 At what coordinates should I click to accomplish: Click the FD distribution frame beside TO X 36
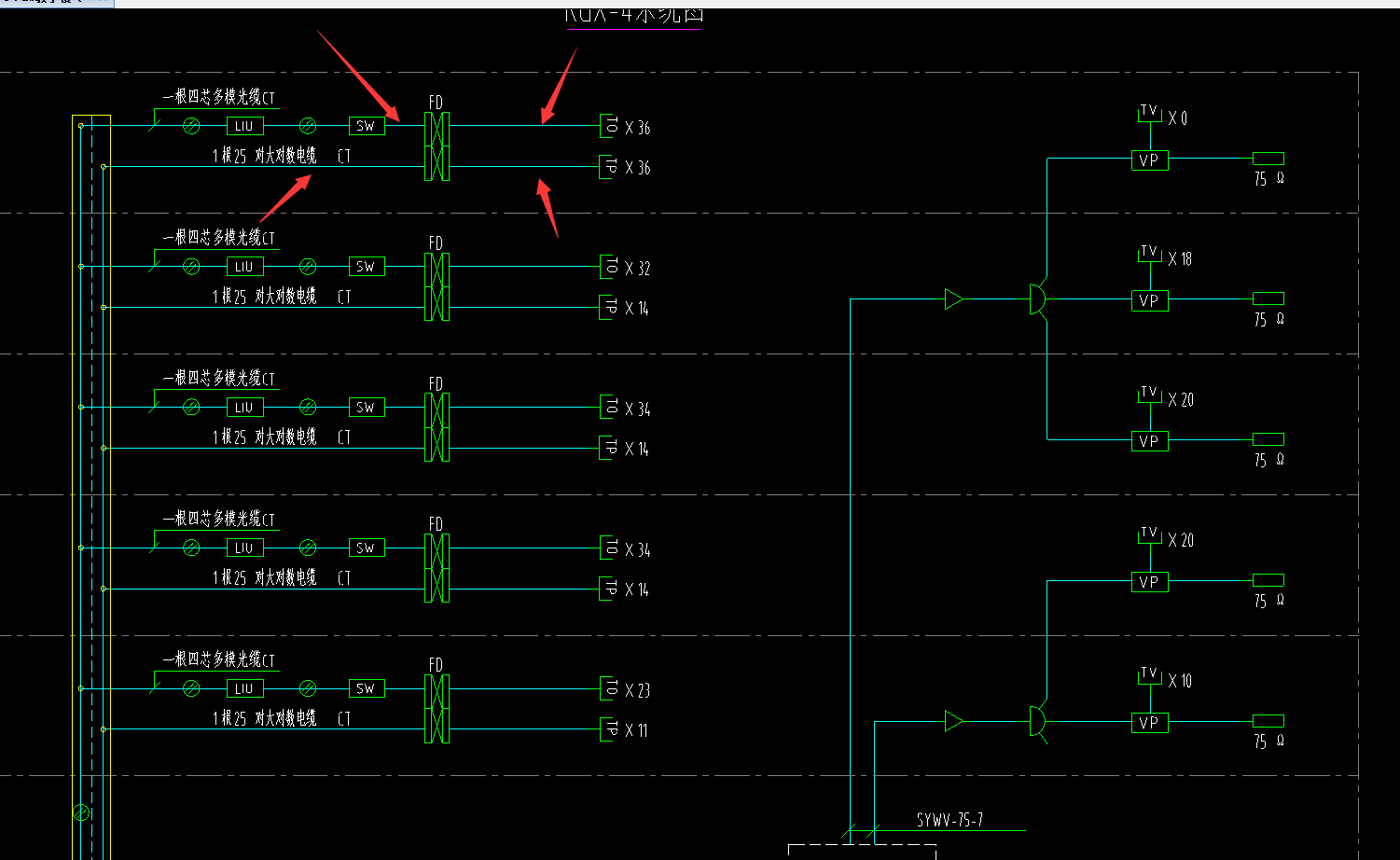tap(437, 146)
